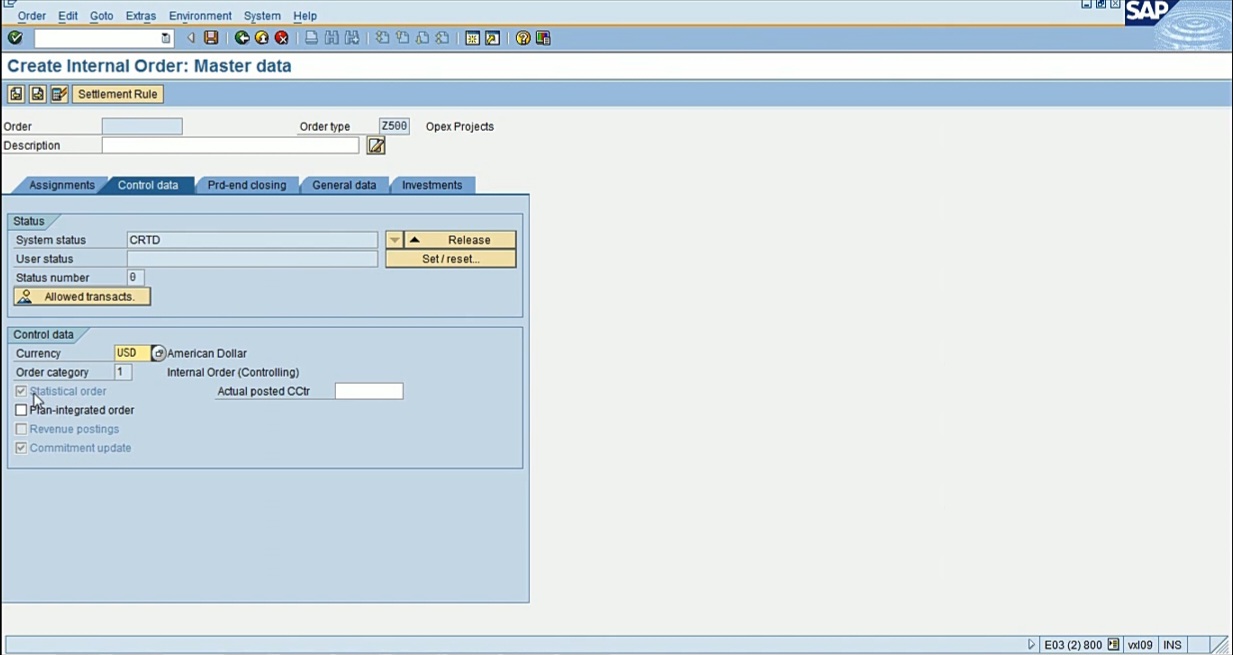Toggle the Statistical order checkbox

tap(21, 391)
